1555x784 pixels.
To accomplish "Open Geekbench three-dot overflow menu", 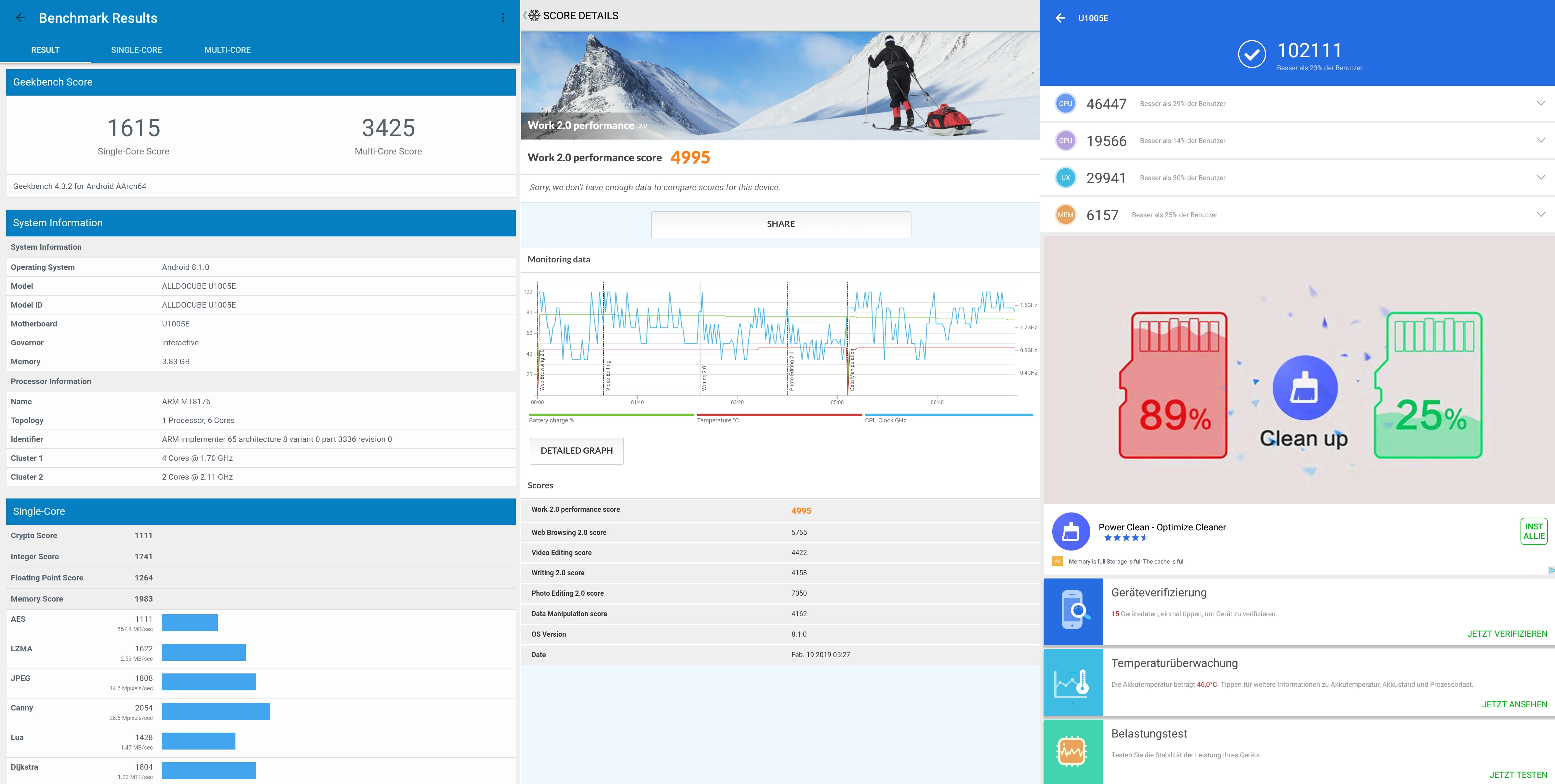I will tap(503, 18).
